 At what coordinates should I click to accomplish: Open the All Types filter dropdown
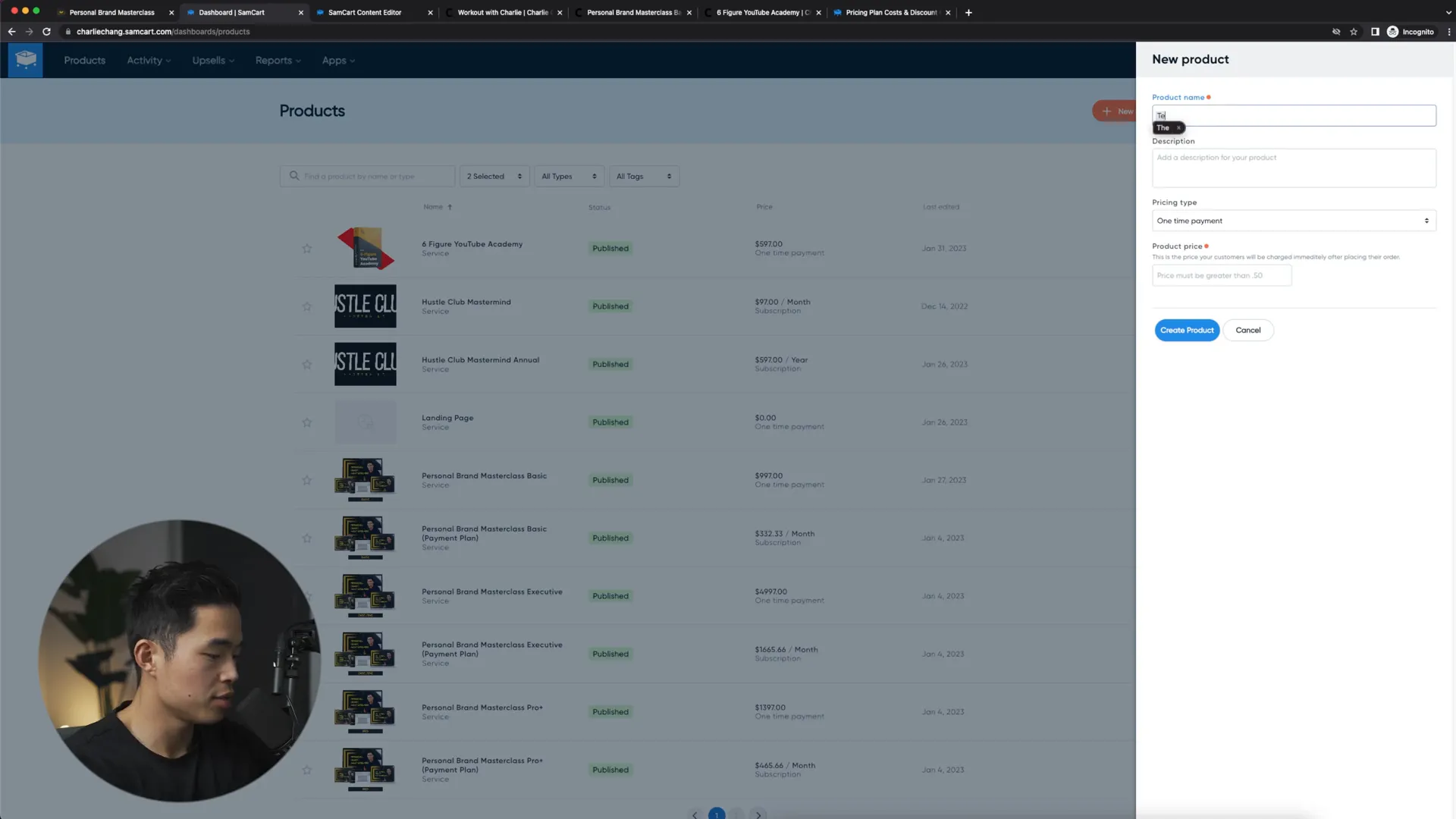tap(570, 177)
